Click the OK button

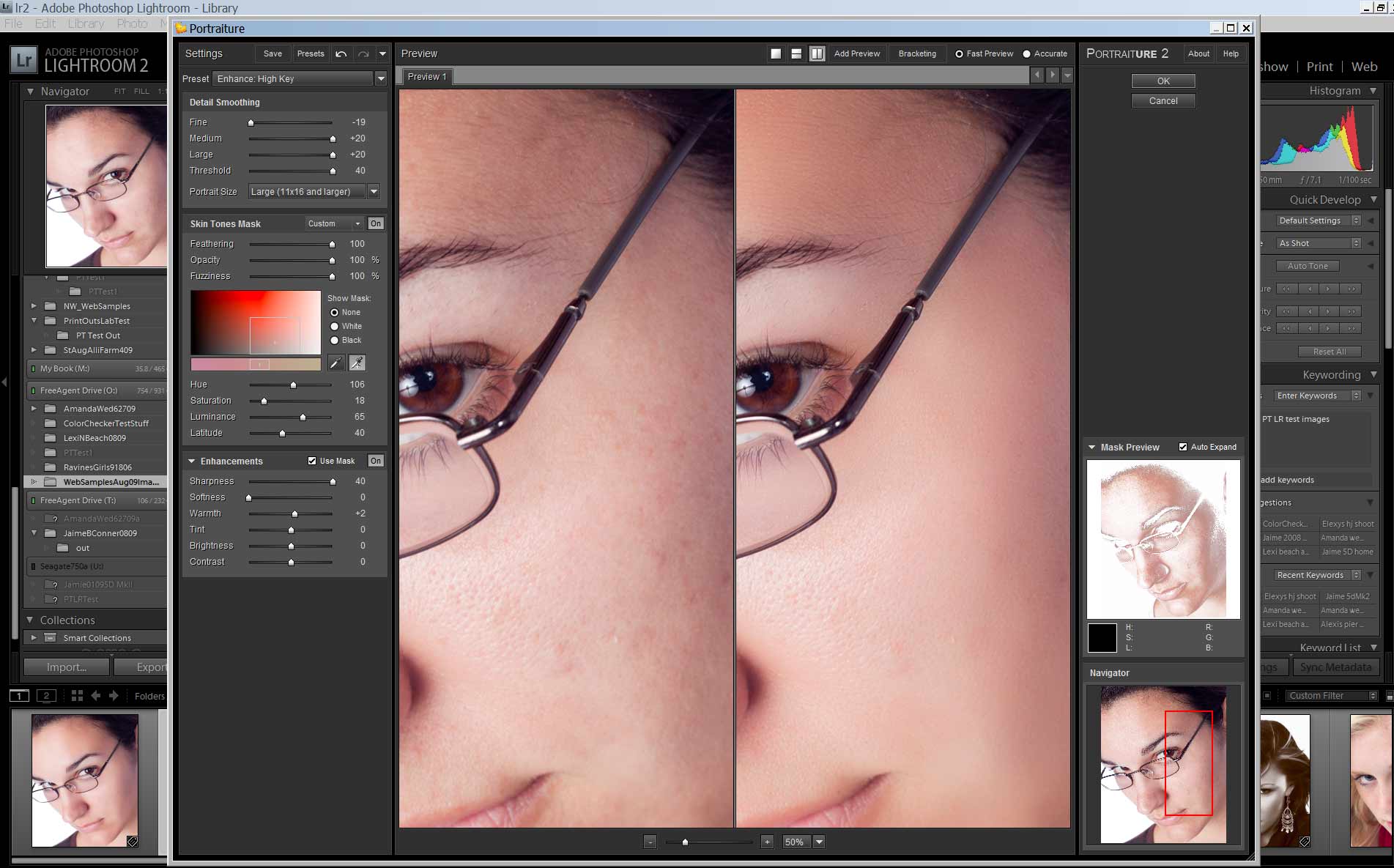1163,81
